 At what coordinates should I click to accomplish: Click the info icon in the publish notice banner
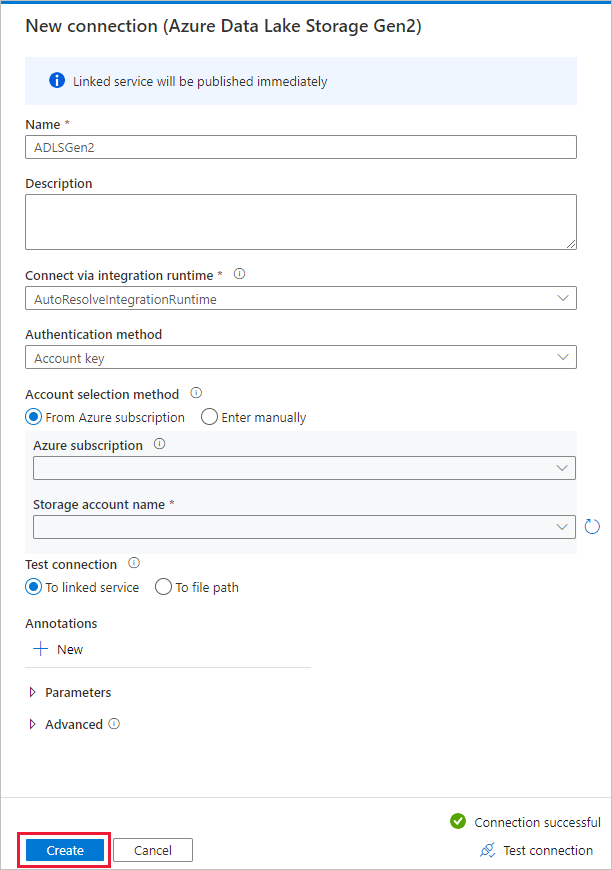pyautogui.click(x=57, y=81)
